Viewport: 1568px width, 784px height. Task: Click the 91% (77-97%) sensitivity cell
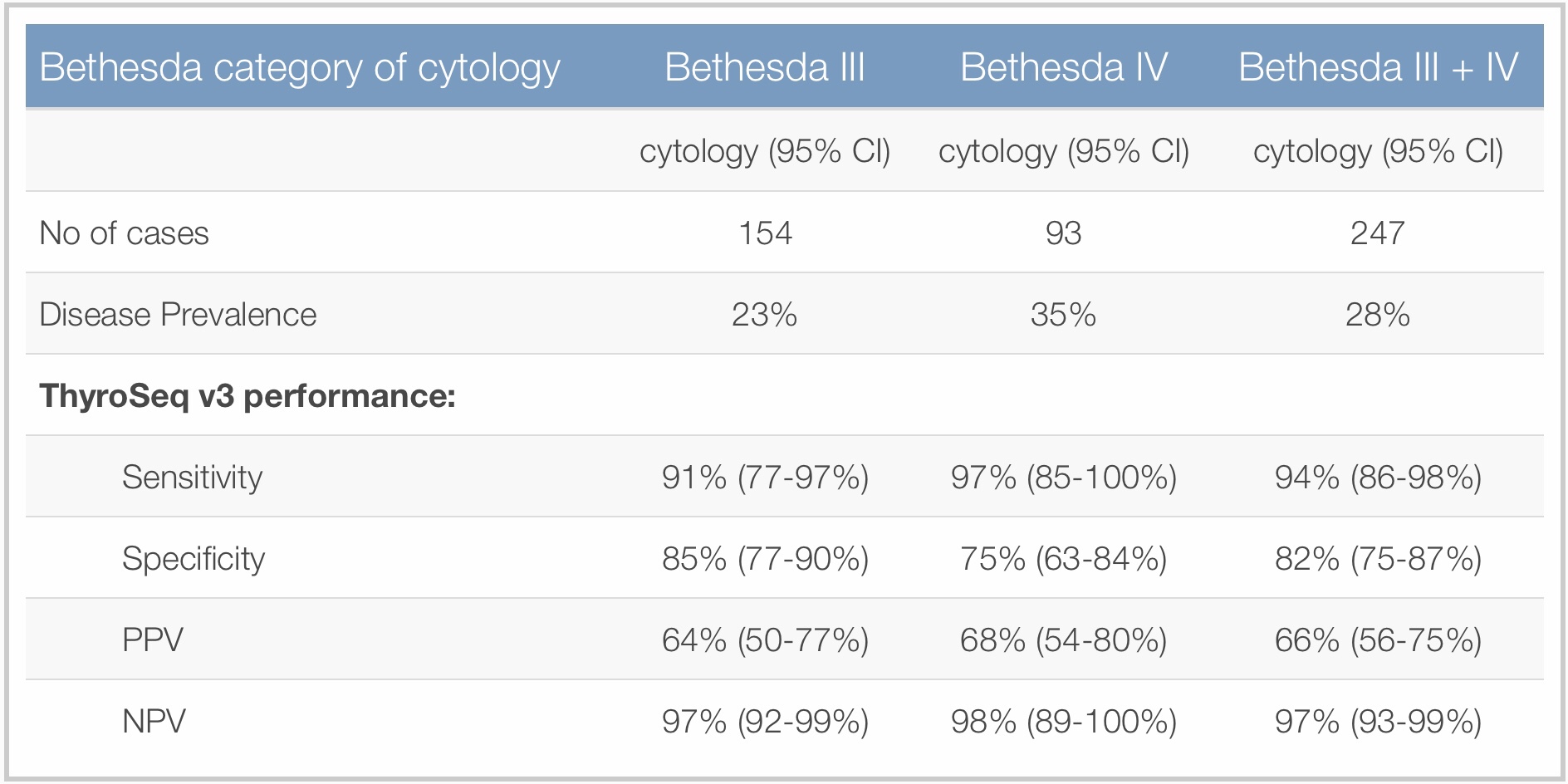[x=765, y=478]
